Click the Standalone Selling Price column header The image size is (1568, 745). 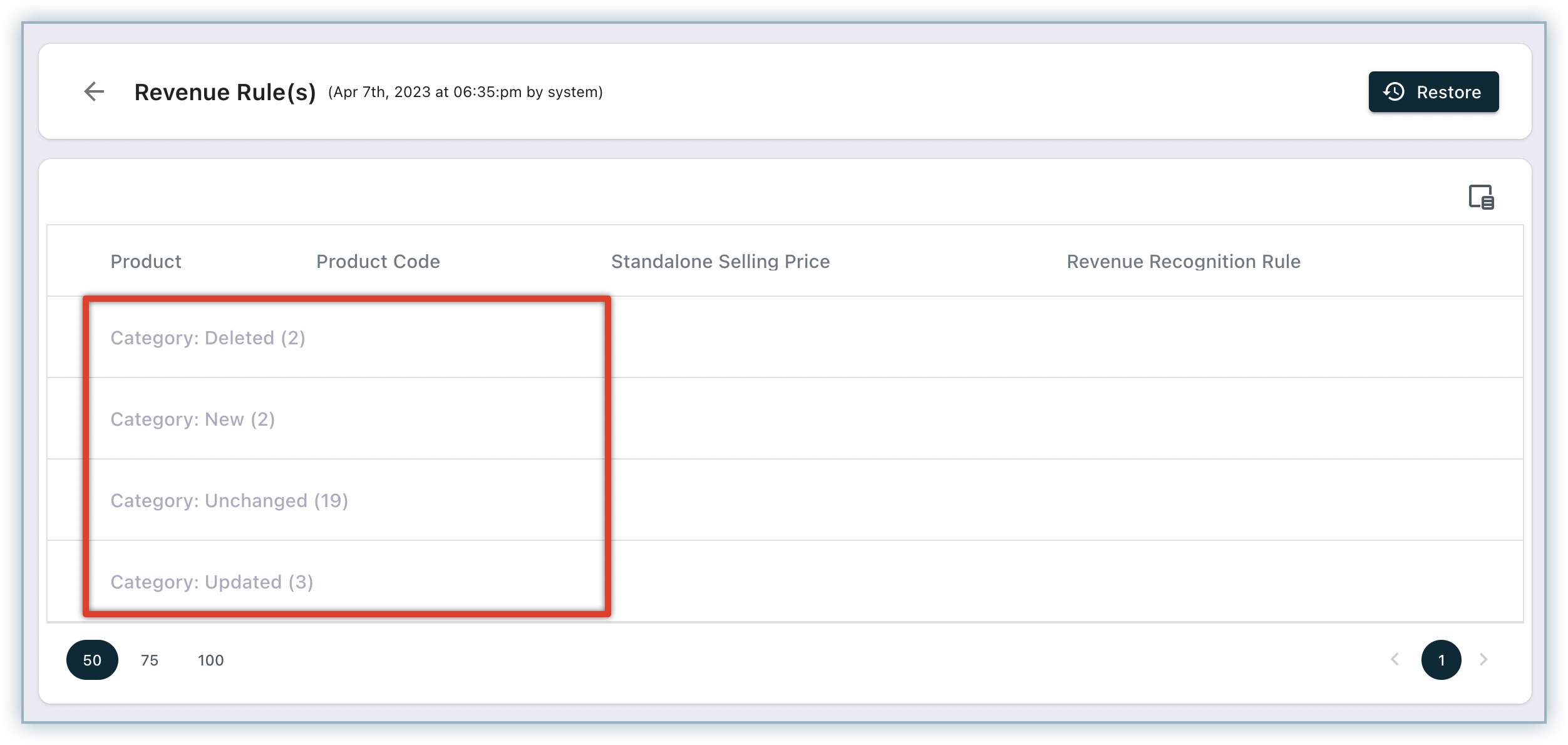pos(720,261)
